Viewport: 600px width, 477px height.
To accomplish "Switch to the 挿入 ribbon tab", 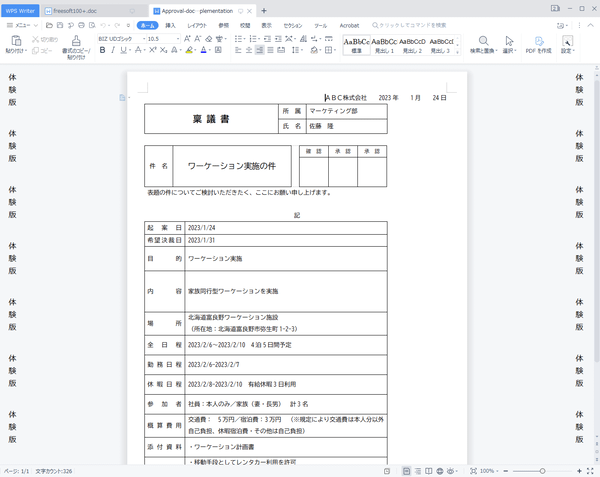I will [x=170, y=26].
